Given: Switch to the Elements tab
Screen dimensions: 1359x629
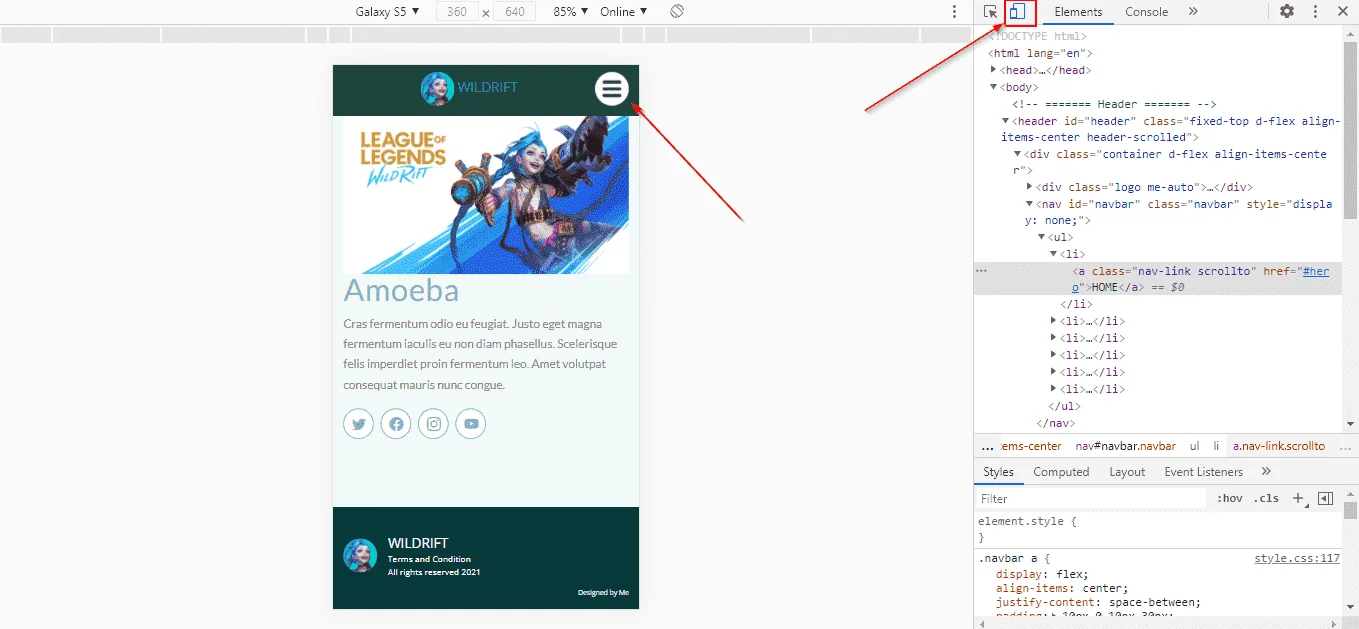Looking at the screenshot, I should coord(1078,12).
